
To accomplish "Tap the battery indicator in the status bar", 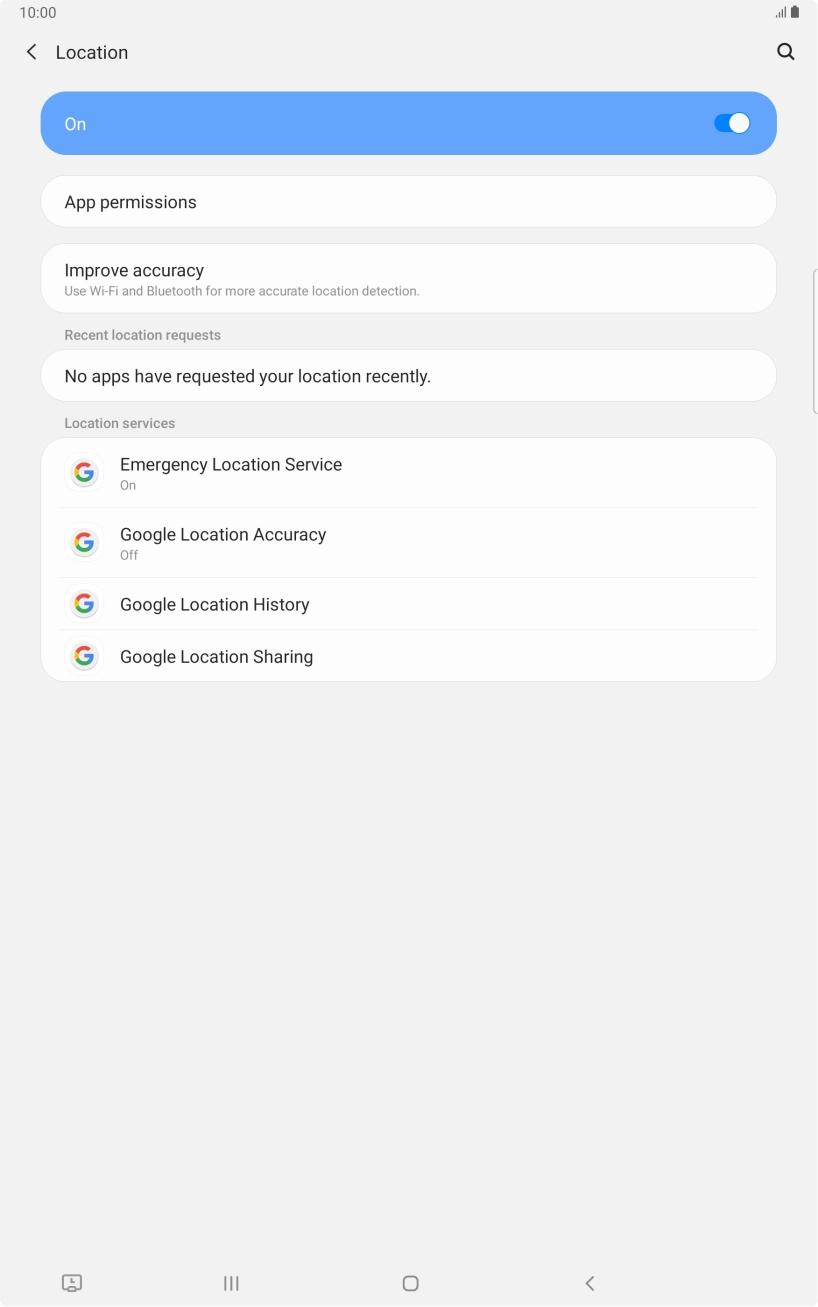I will click(796, 12).
